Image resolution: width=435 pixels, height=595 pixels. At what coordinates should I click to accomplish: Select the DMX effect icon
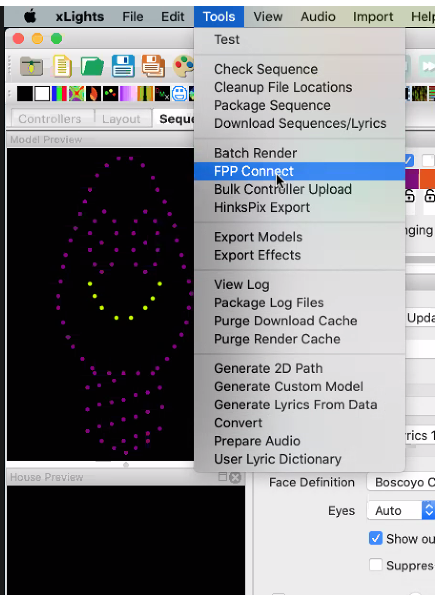coord(162,94)
